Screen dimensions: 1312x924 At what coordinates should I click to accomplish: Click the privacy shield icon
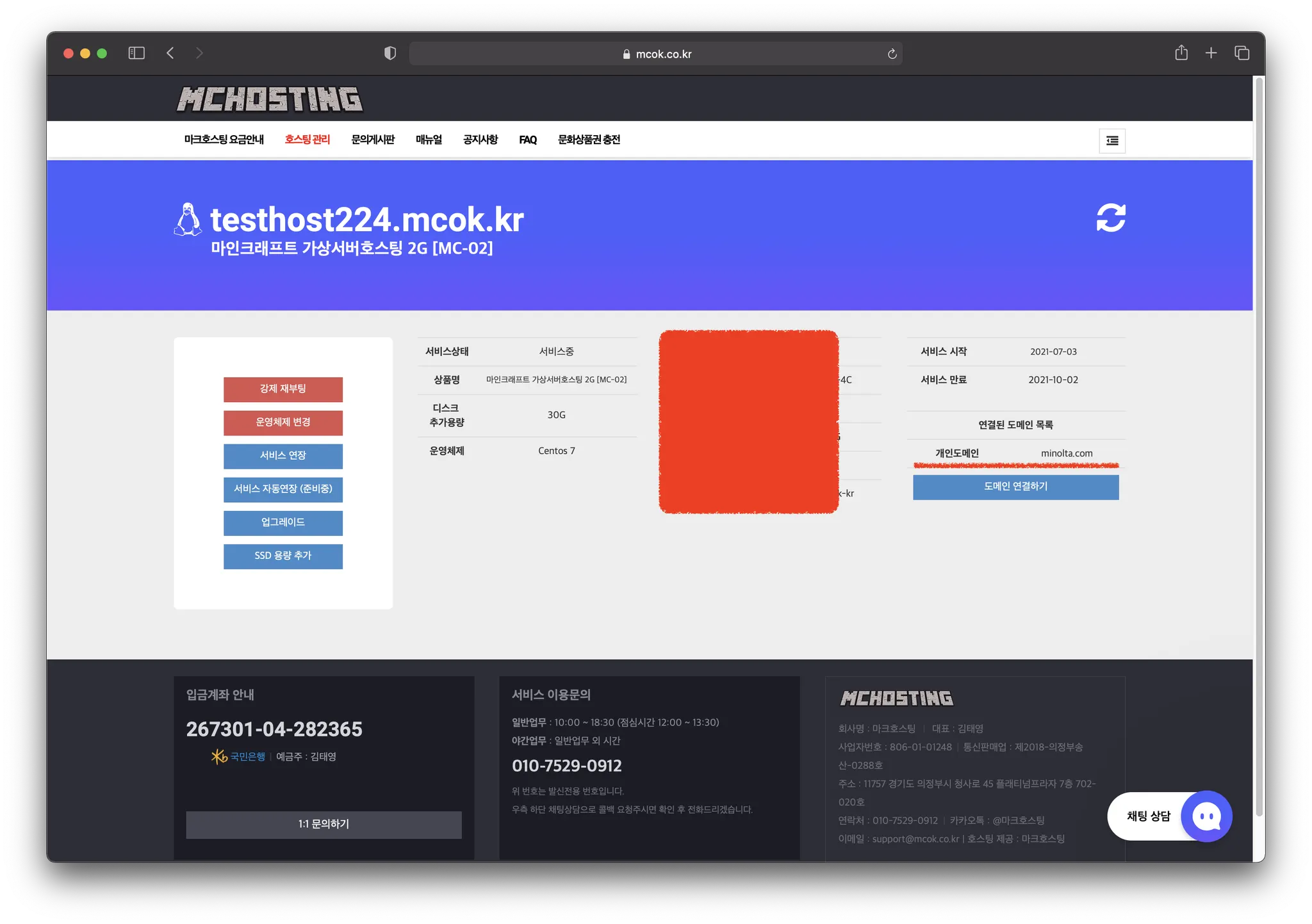[x=389, y=53]
